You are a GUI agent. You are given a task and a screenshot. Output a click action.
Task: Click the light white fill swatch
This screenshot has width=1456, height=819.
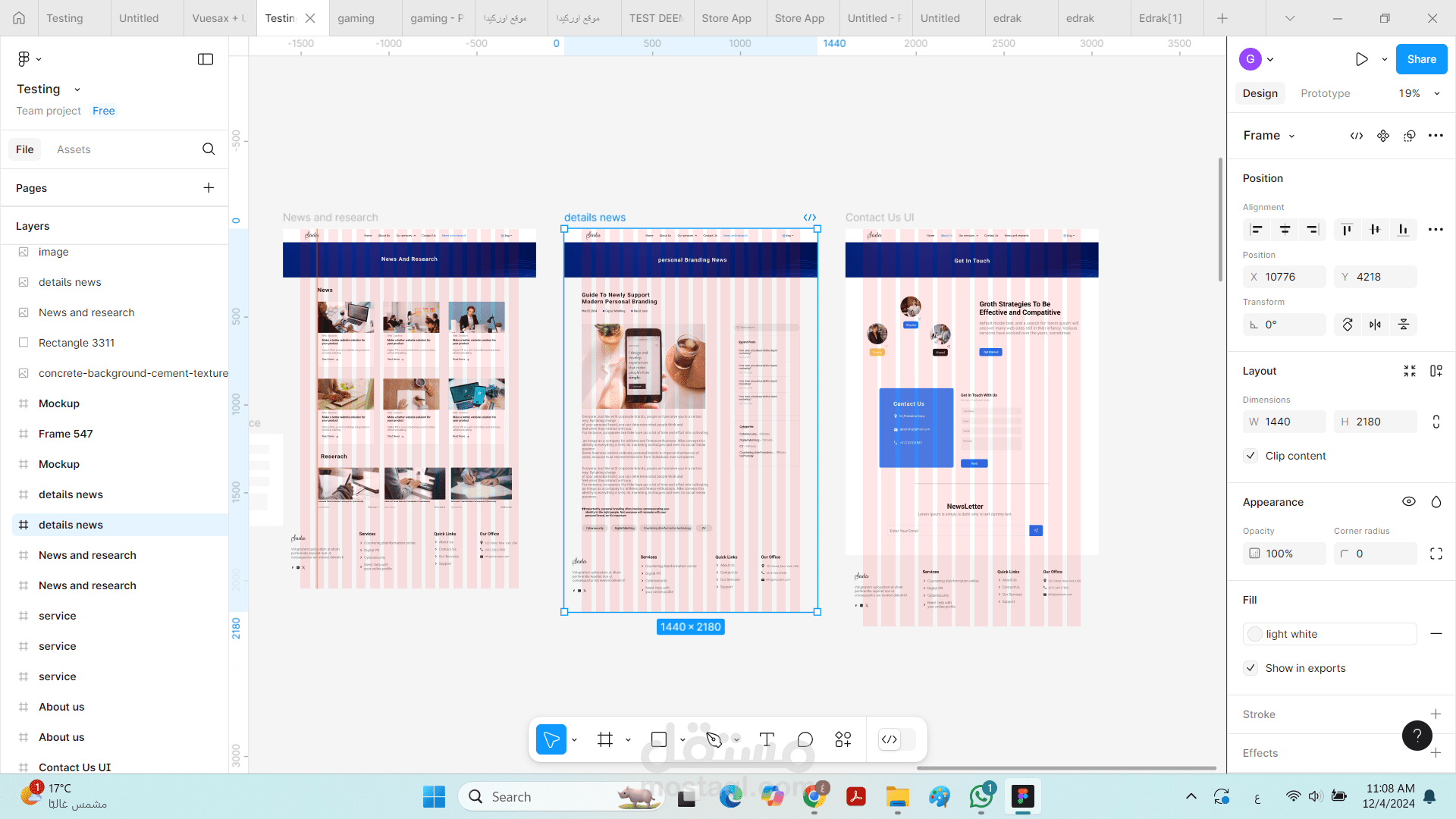pyautogui.click(x=1255, y=634)
